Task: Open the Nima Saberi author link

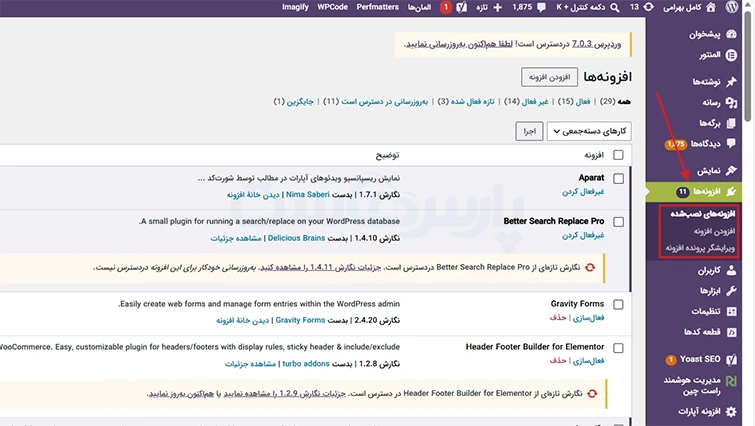Action: (x=308, y=194)
